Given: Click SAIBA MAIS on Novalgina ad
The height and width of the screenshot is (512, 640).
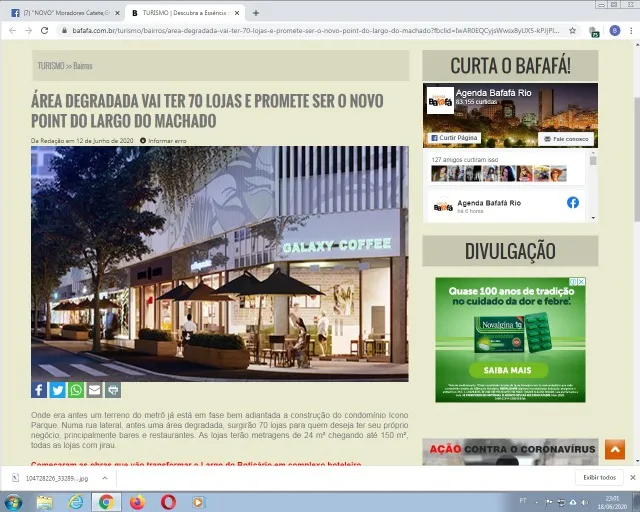Looking at the screenshot, I should (508, 370).
